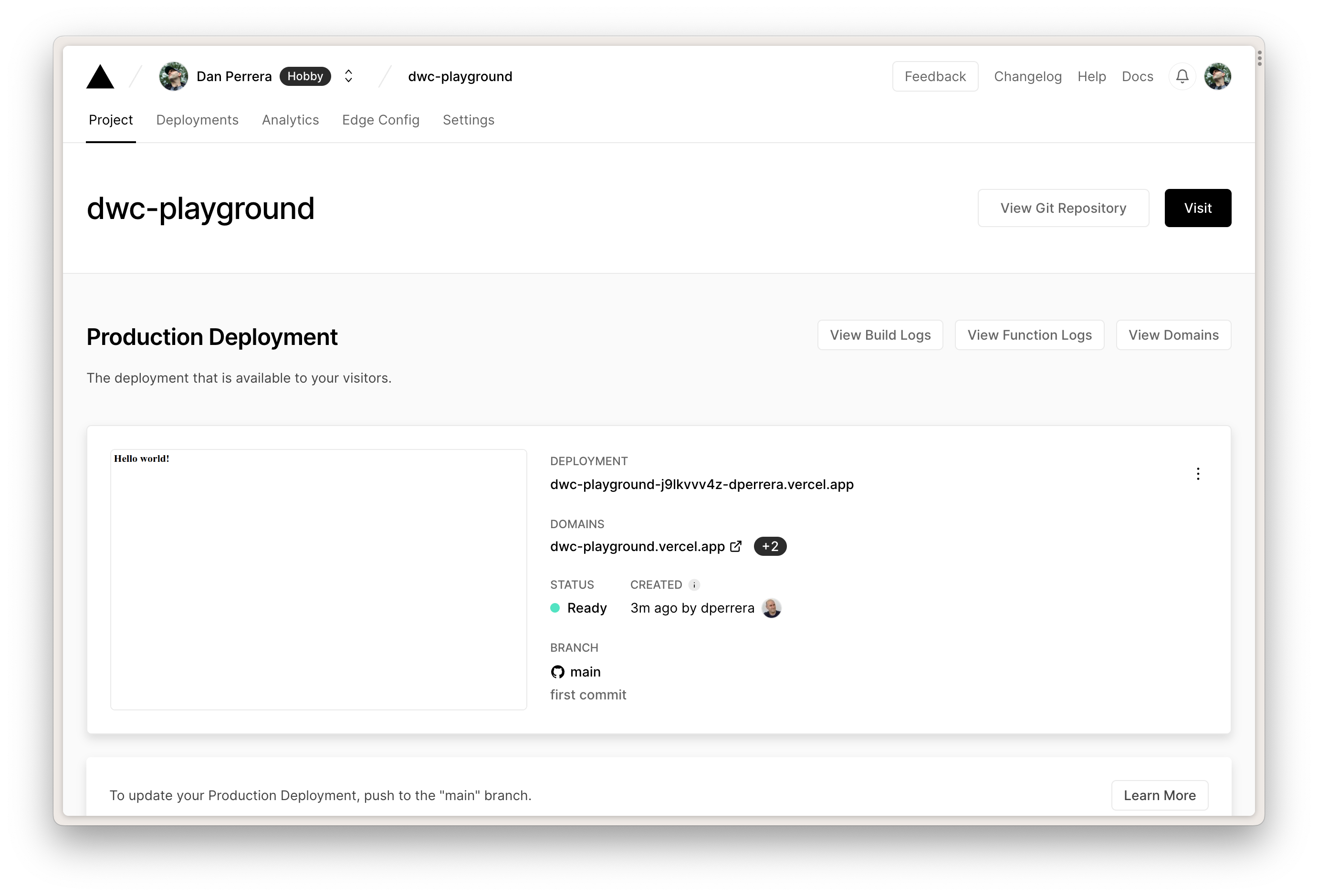Open the deployment three-dot options menu

[x=1198, y=473]
